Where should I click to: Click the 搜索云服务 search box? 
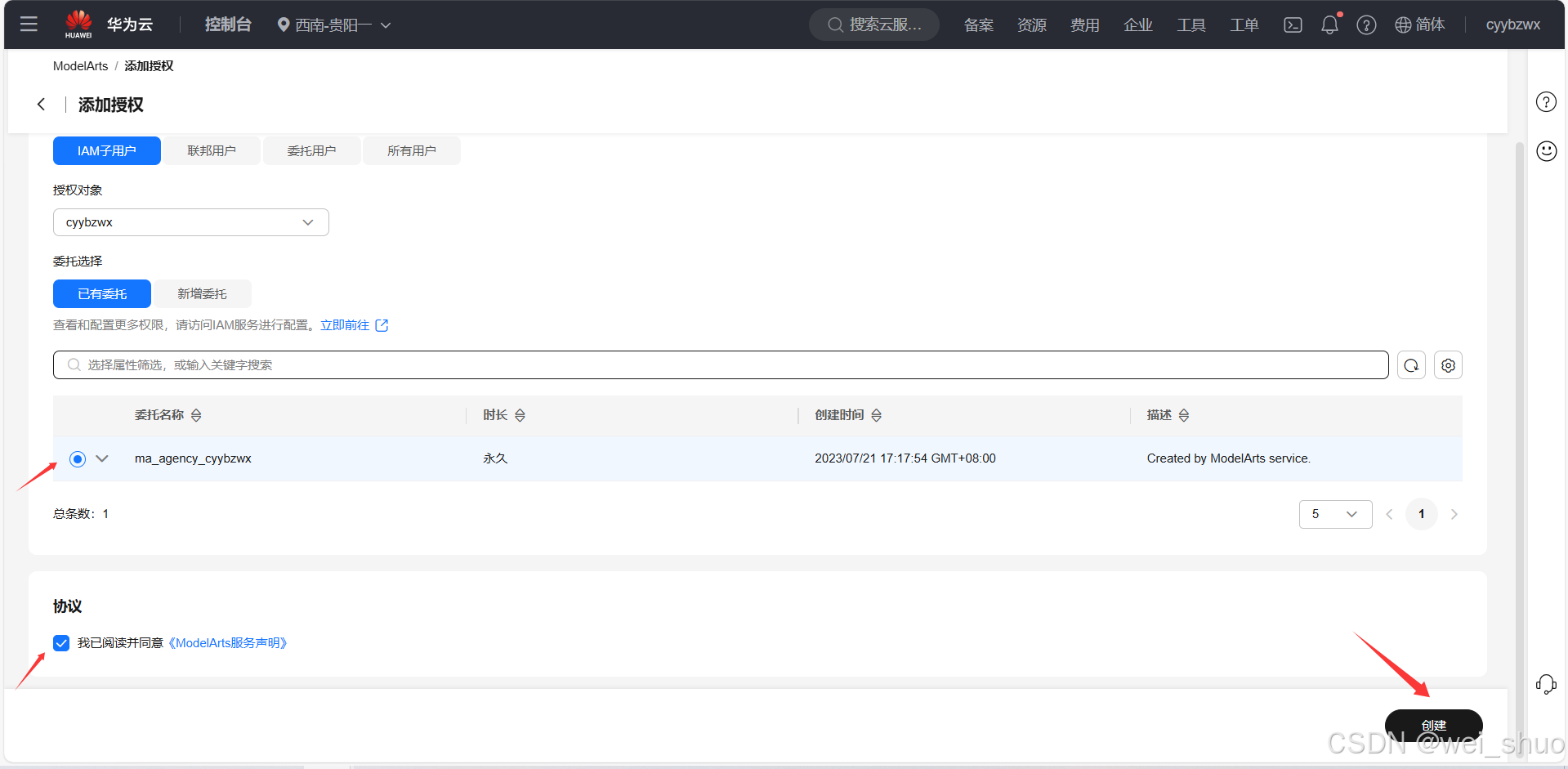(x=874, y=25)
